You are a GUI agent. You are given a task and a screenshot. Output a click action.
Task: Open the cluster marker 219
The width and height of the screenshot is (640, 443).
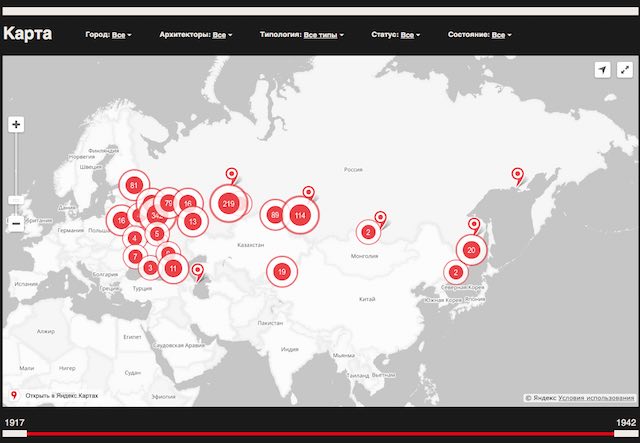pos(229,203)
